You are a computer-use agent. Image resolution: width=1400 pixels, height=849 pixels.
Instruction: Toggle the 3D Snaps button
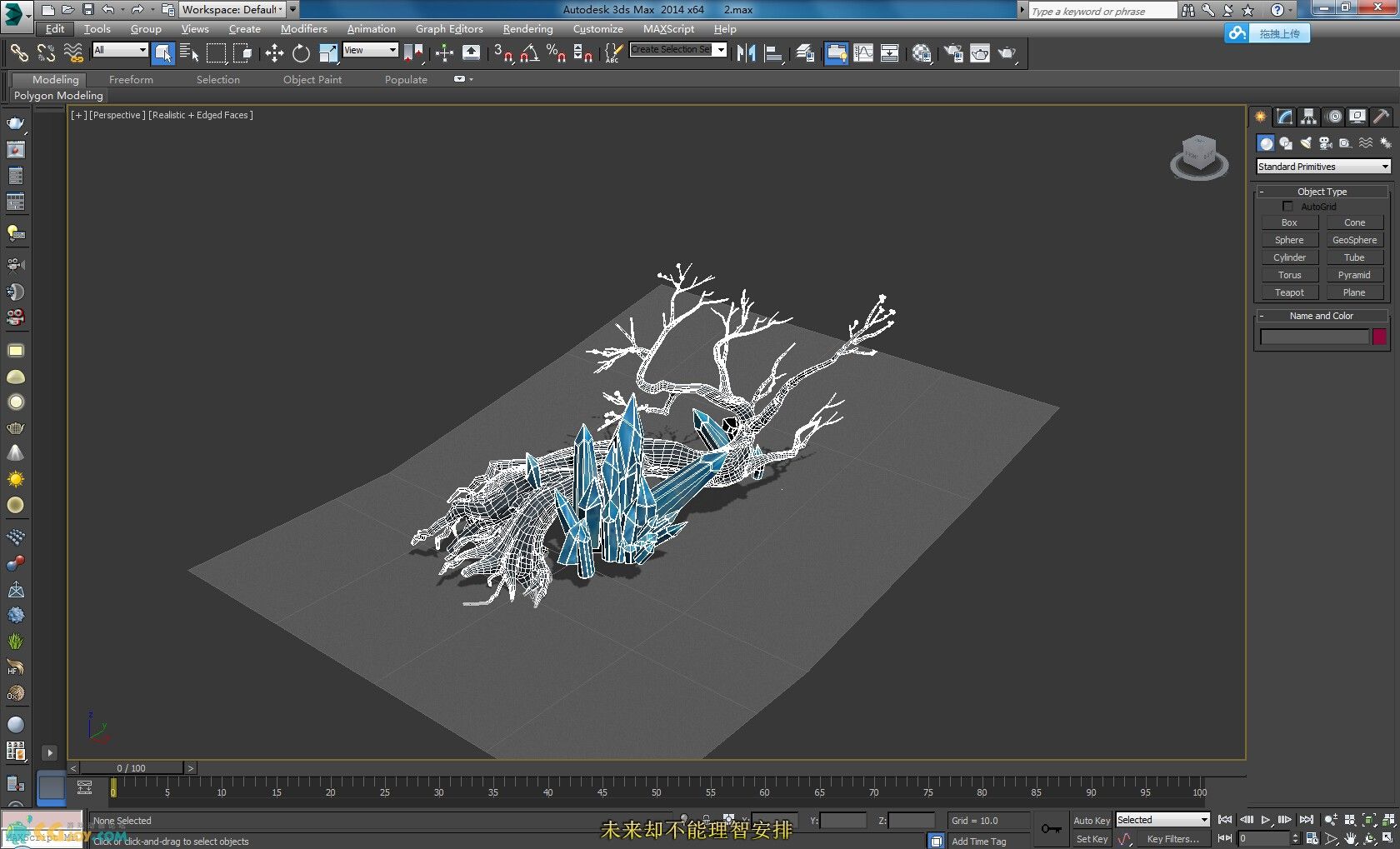pos(502,53)
